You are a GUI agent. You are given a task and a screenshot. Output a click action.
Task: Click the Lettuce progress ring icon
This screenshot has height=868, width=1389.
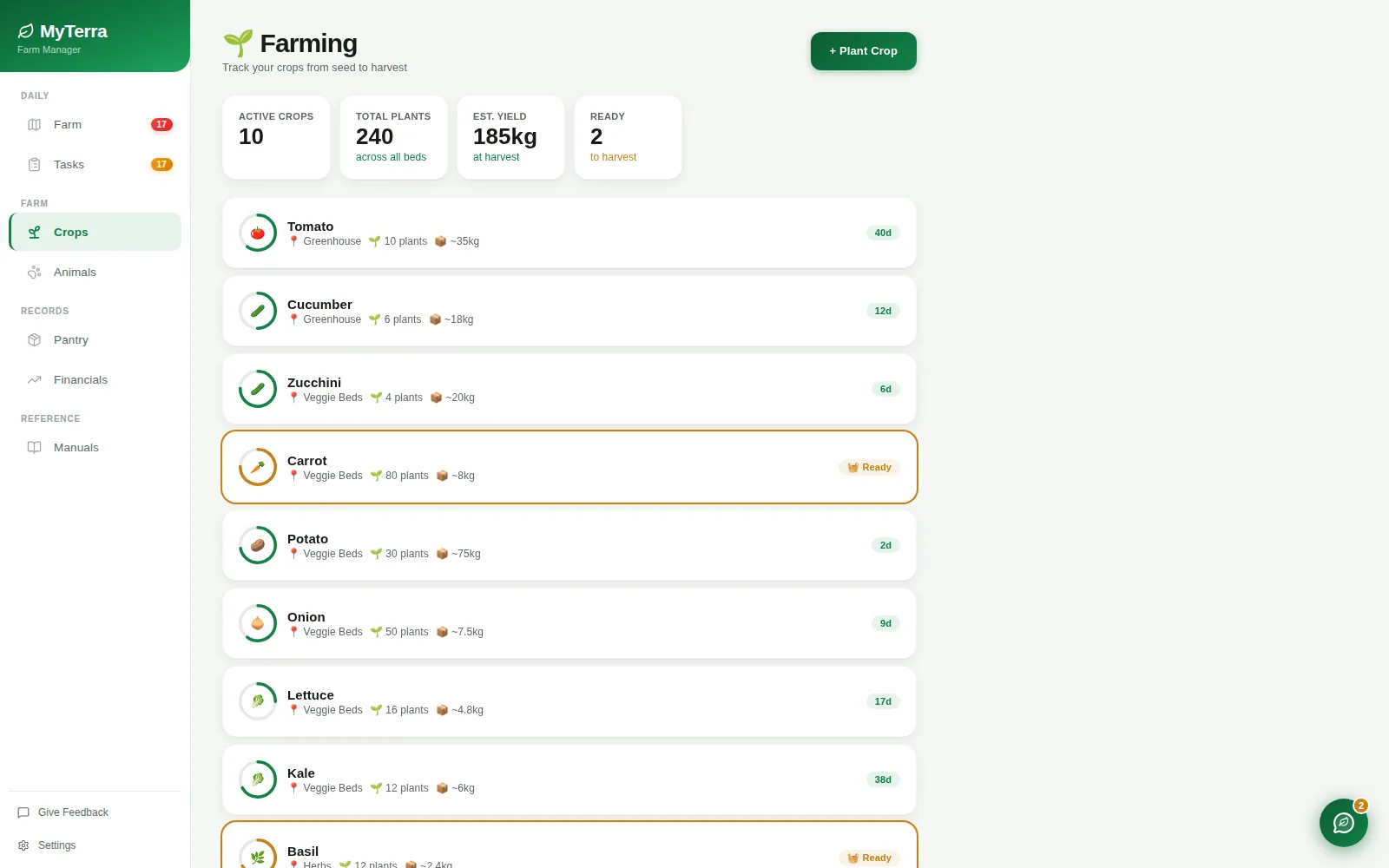(258, 701)
